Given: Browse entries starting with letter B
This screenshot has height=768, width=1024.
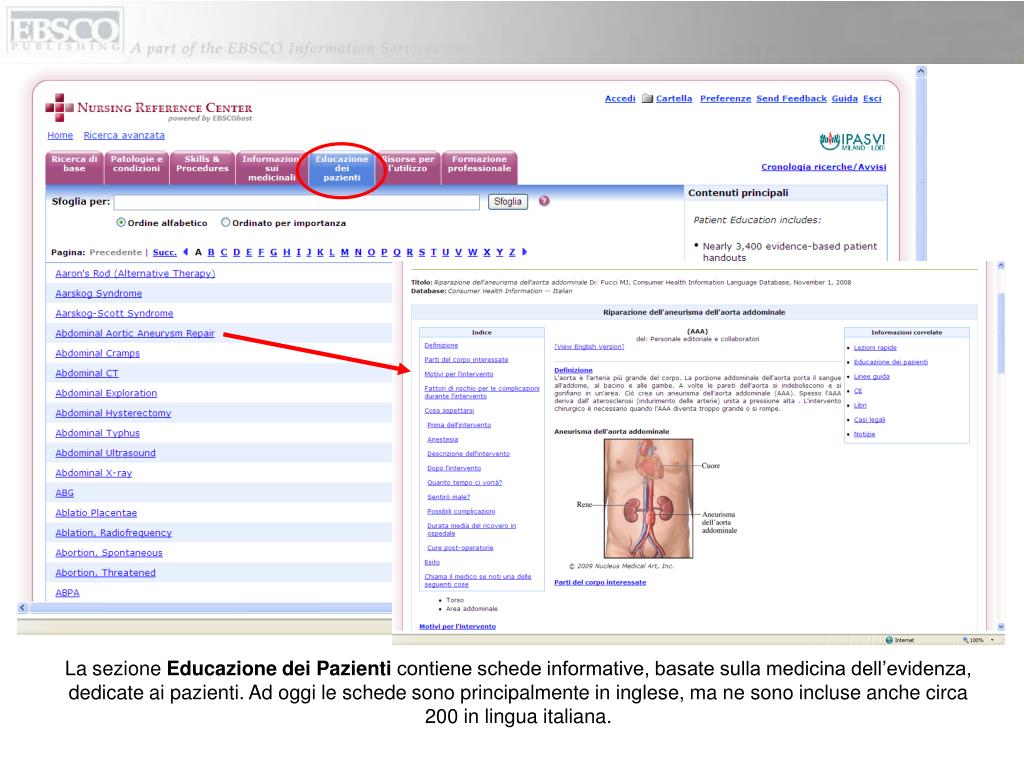Looking at the screenshot, I should click(211, 252).
